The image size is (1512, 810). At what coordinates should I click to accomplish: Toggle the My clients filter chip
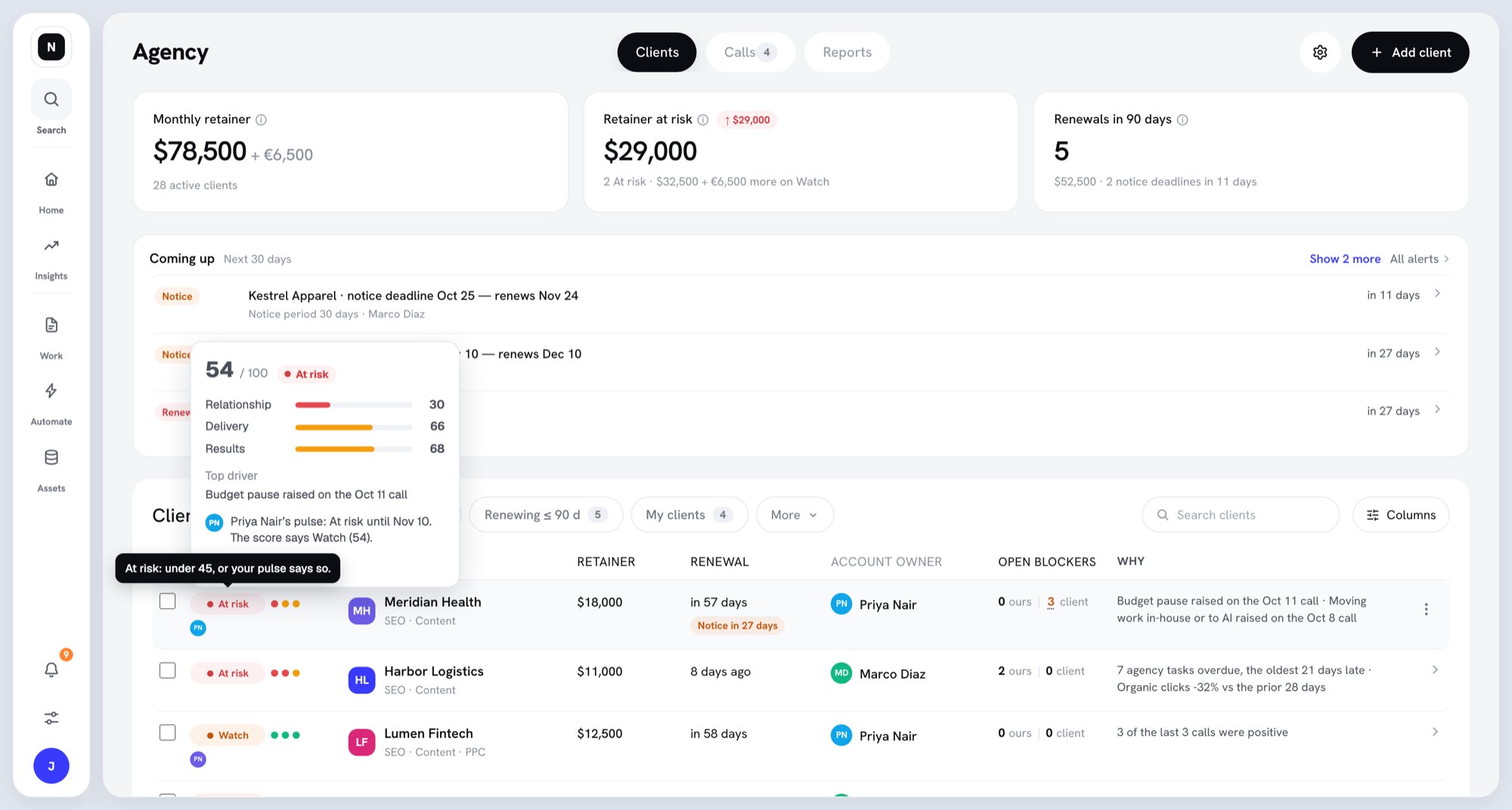tap(689, 515)
